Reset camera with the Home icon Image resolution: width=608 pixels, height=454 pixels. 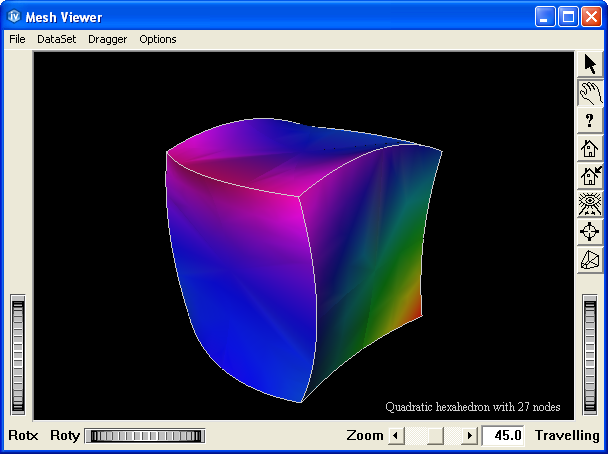click(x=590, y=149)
